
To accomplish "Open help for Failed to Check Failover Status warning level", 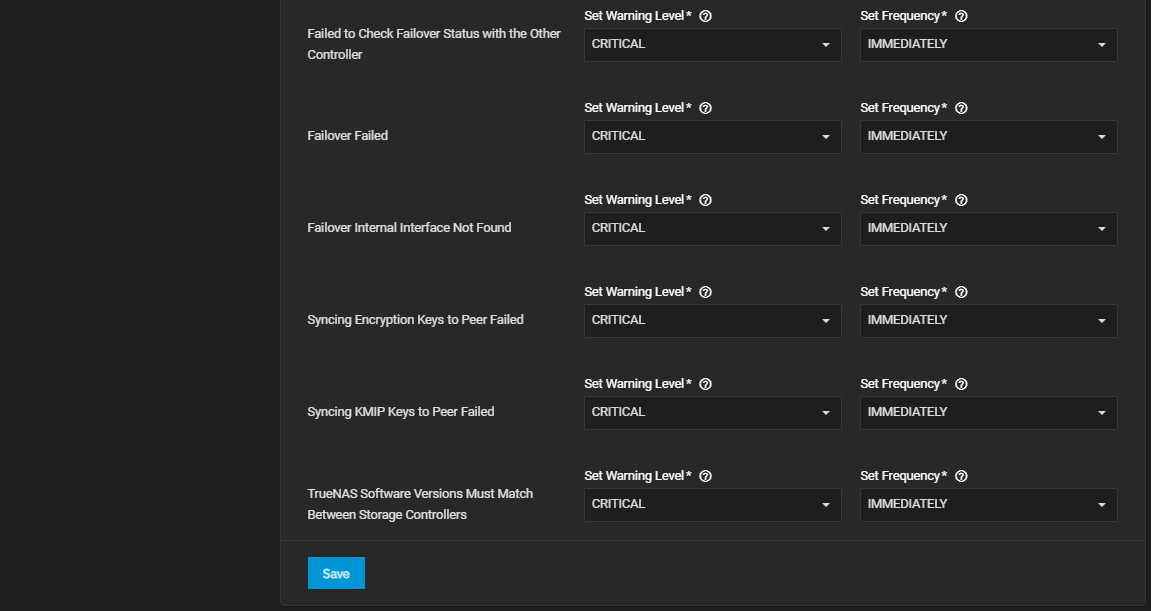I will (705, 15).
